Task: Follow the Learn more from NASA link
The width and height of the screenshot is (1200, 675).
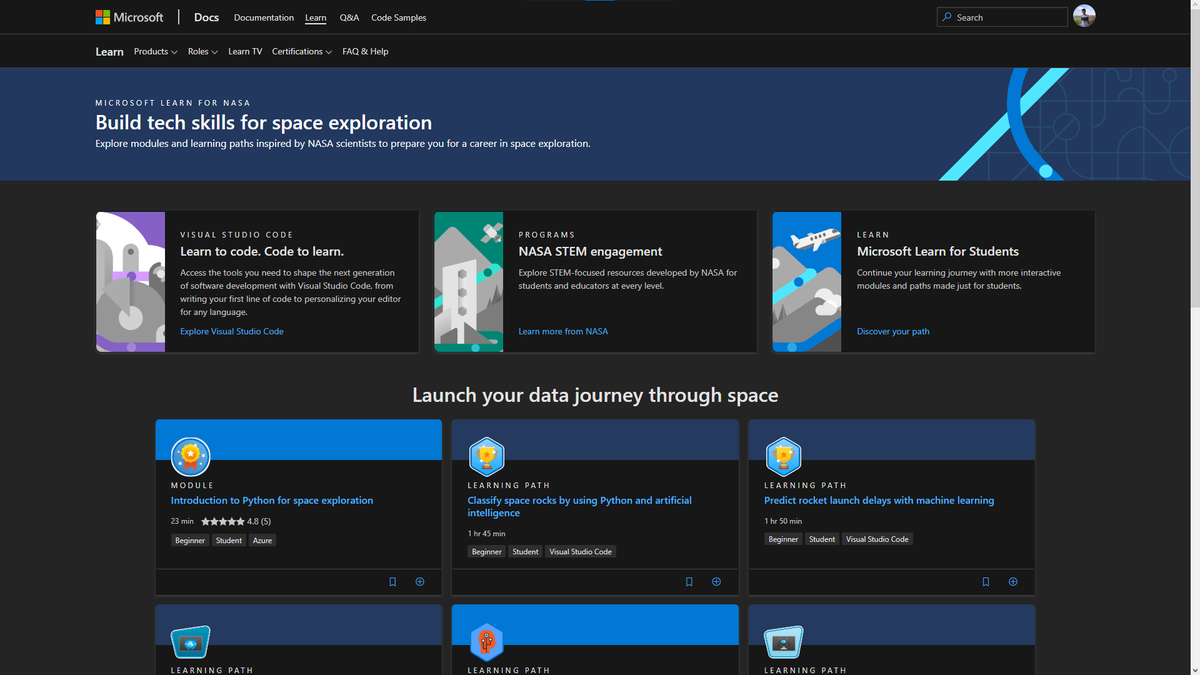Action: coord(563,331)
